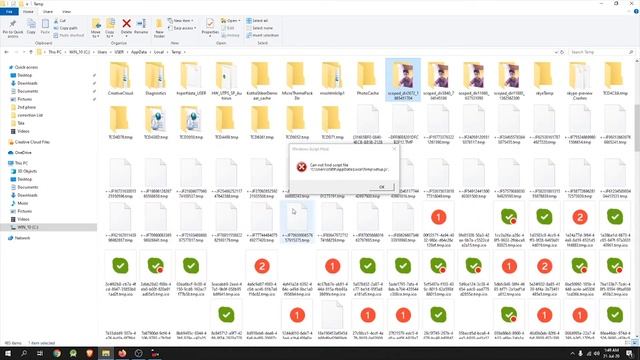Screen dimensions: 640x360
Task: Click the taskbar Search icon
Action: coord(24,353)
